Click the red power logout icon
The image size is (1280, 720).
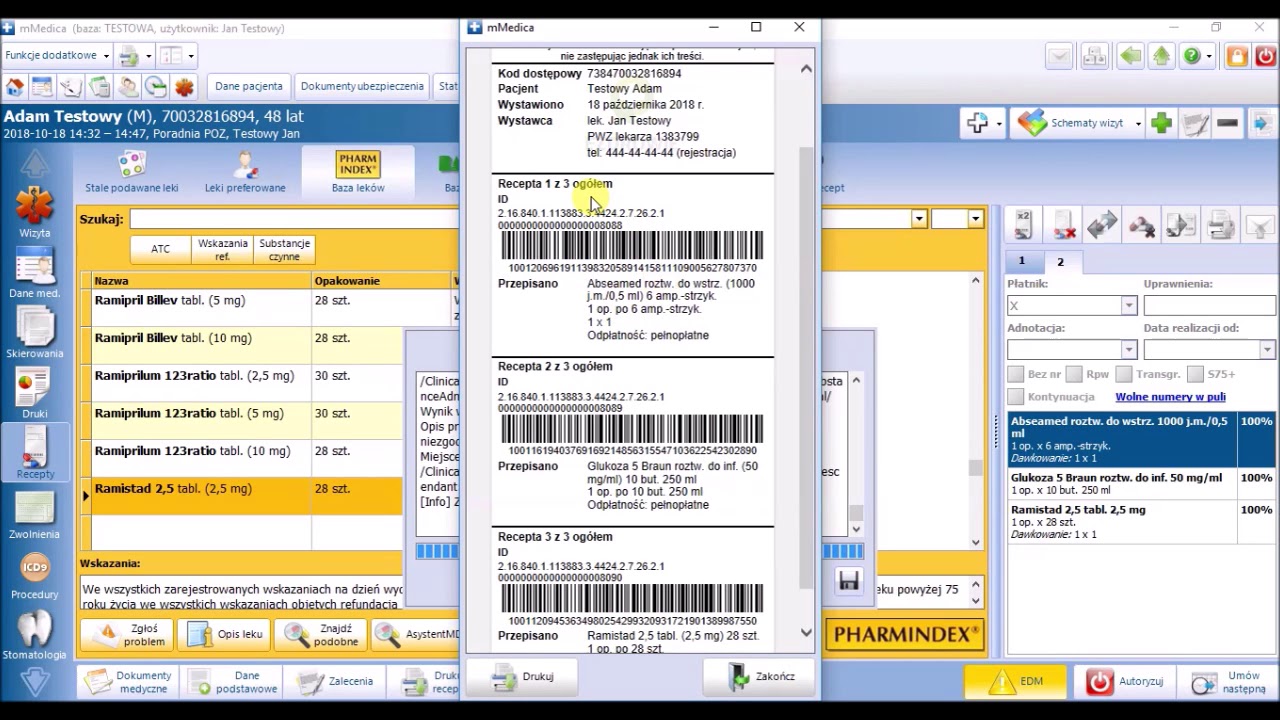point(1266,56)
